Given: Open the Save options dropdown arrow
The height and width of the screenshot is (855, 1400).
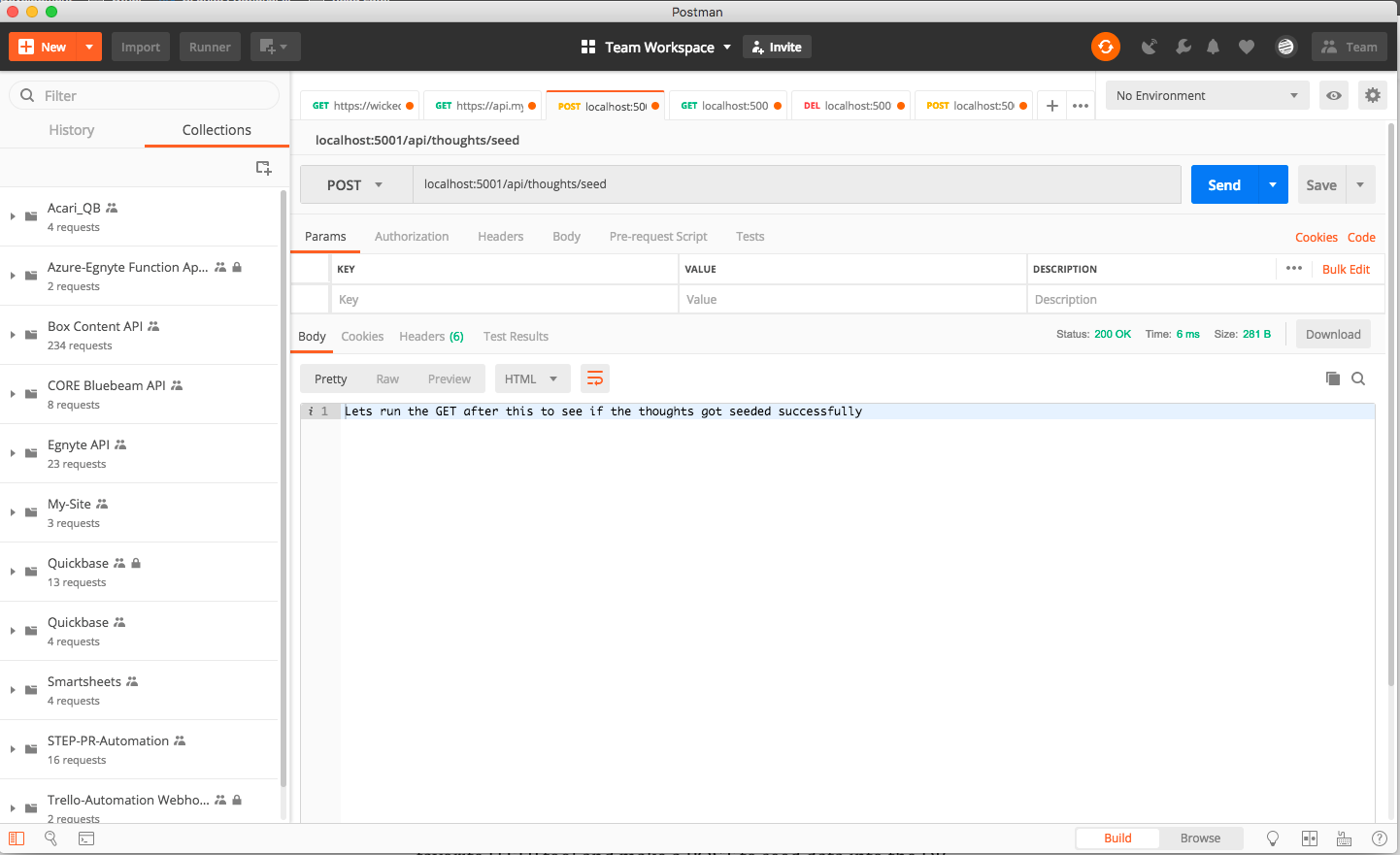Looking at the screenshot, I should (1360, 184).
